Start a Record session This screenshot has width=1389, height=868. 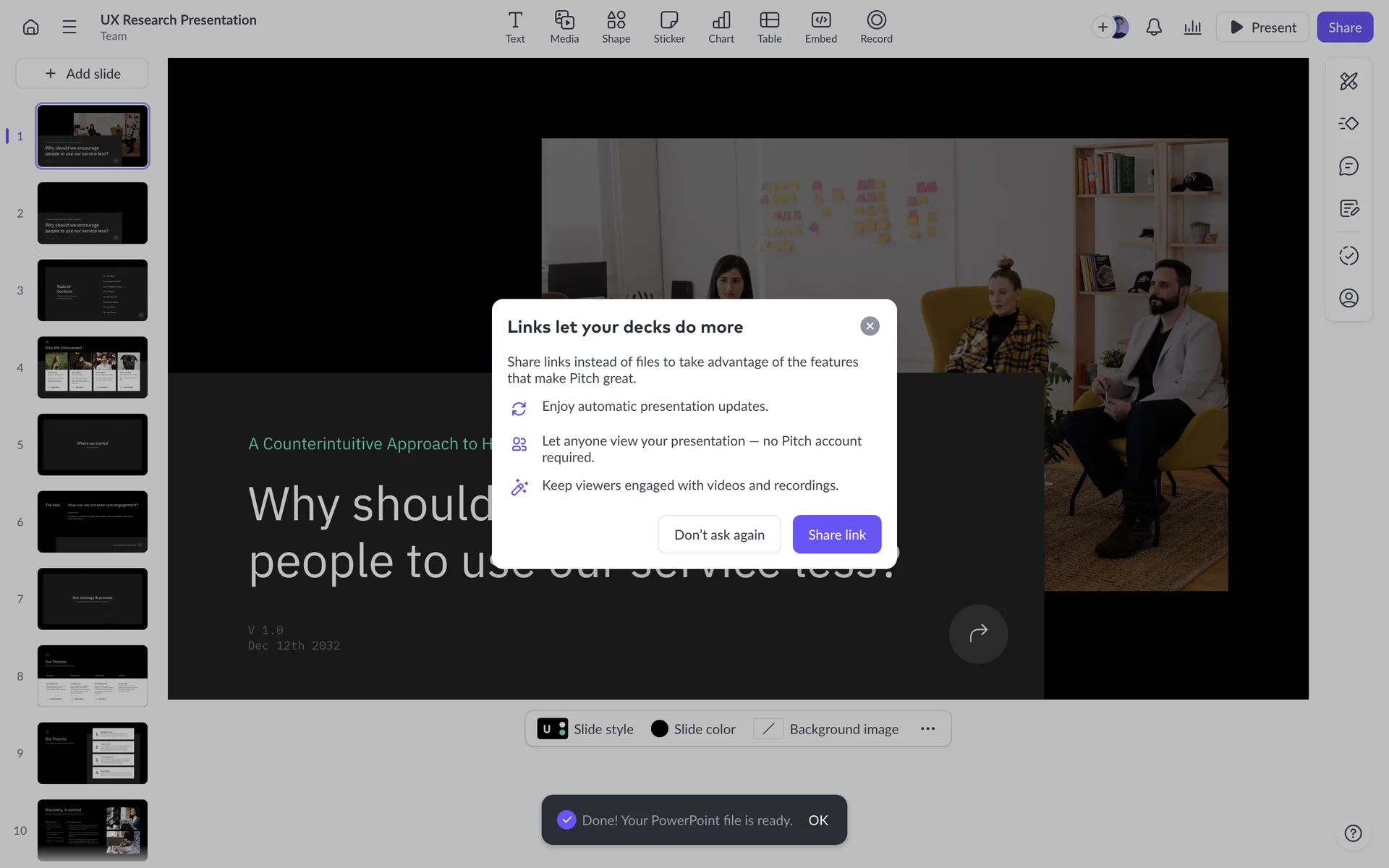click(875, 27)
